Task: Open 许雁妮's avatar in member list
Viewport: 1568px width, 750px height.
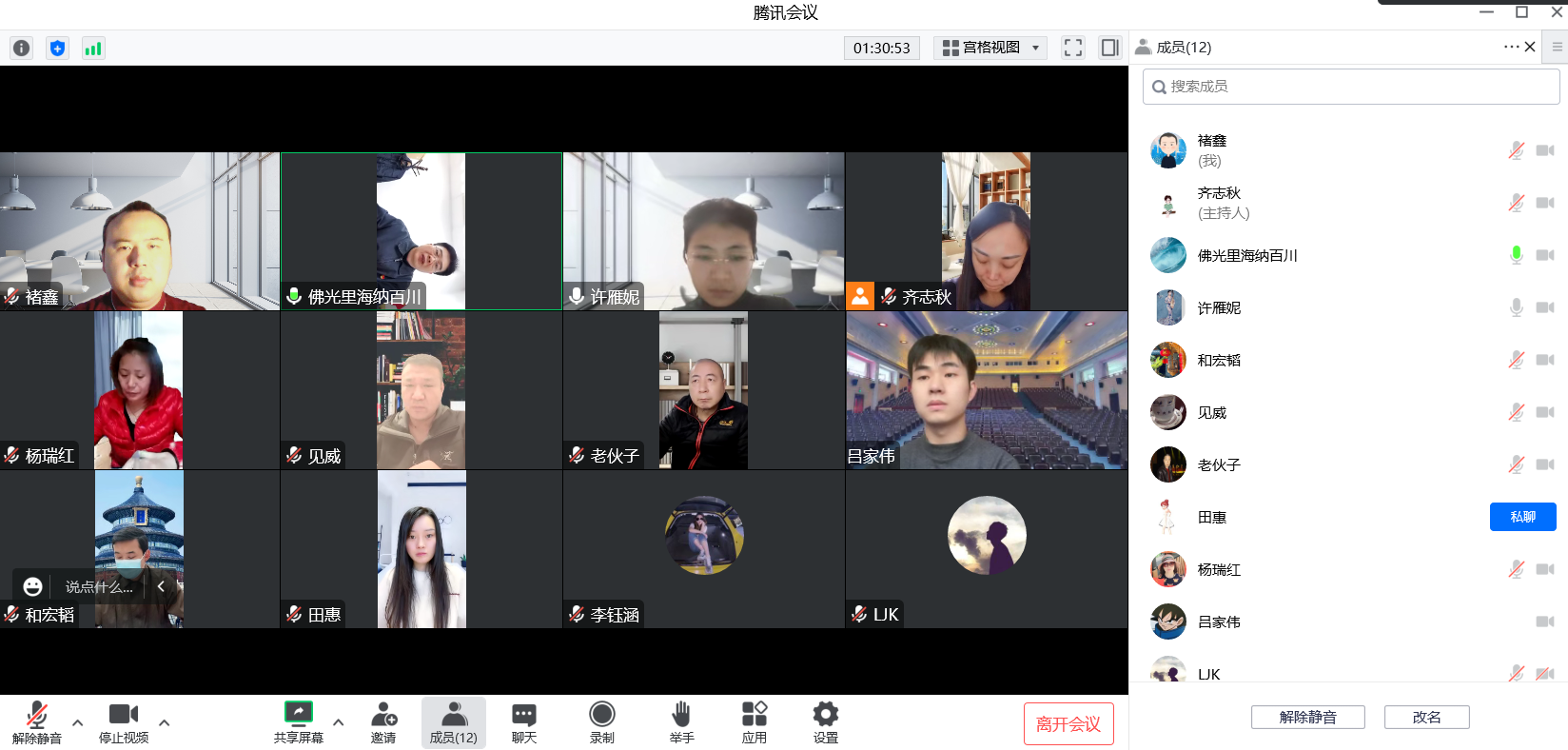Action: [1168, 307]
